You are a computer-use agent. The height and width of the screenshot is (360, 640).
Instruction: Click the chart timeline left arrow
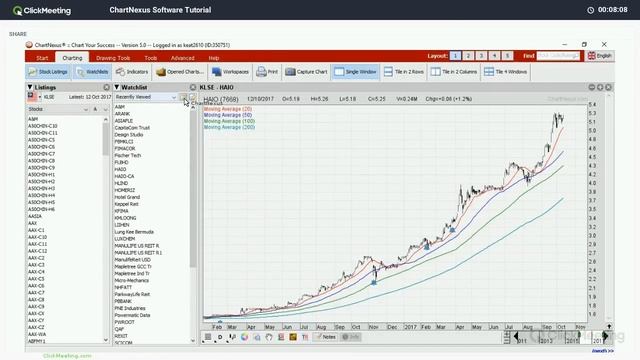pyautogui.click(x=516, y=336)
